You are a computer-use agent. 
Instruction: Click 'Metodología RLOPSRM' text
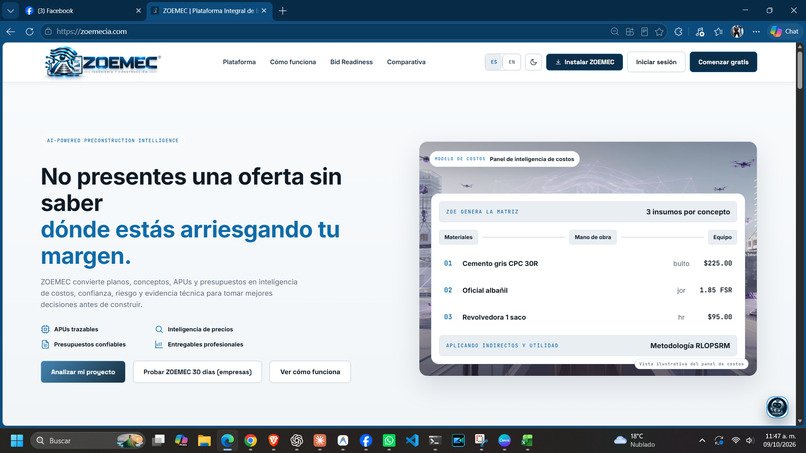click(690, 346)
